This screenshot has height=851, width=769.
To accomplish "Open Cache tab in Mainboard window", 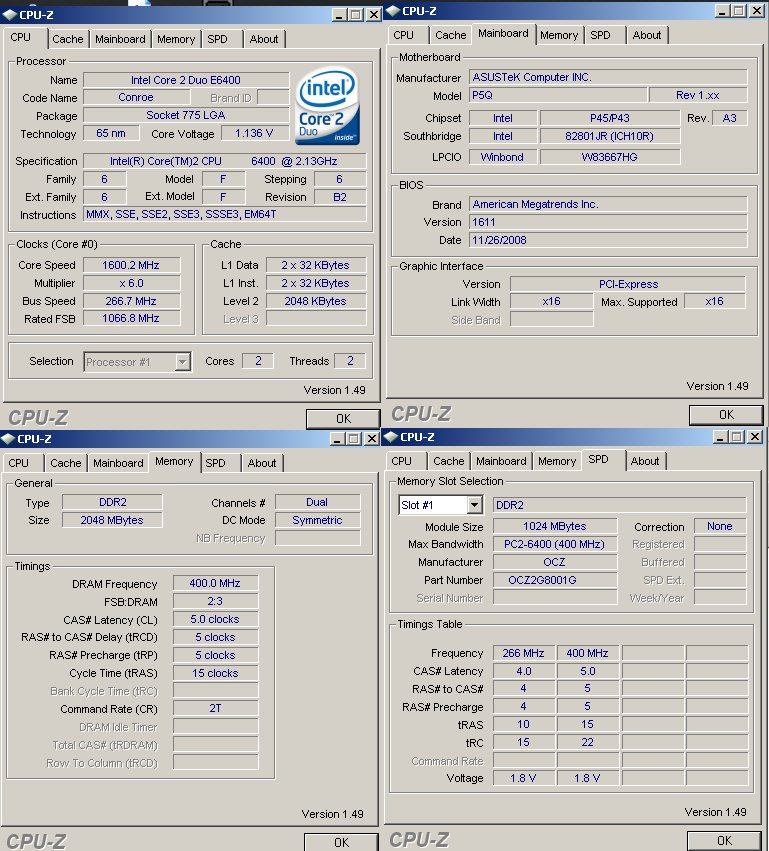I will pos(450,35).
